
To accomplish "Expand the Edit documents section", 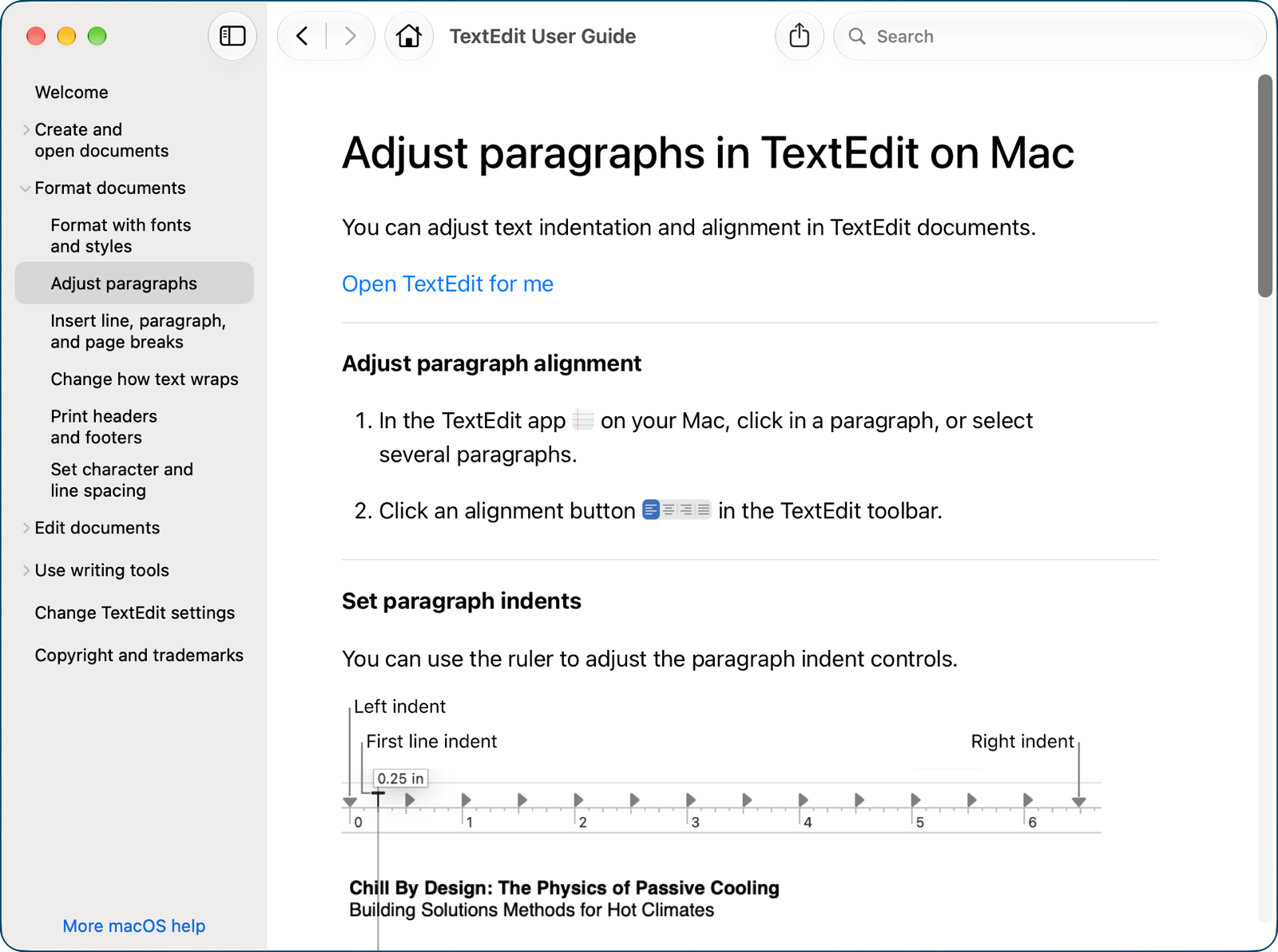I will (x=26, y=528).
